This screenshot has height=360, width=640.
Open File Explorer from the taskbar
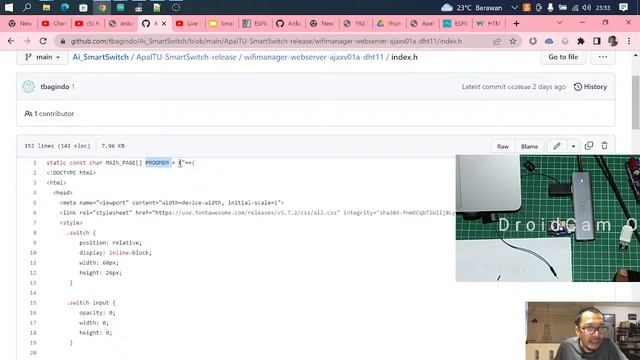pos(47,7)
